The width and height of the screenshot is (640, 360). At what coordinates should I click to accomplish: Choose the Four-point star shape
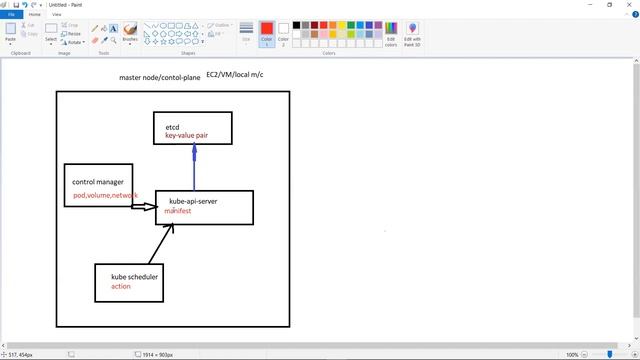(x=155, y=42)
